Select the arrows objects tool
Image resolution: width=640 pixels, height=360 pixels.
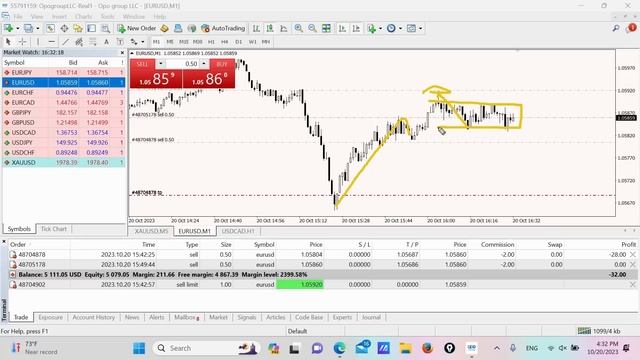(133, 42)
